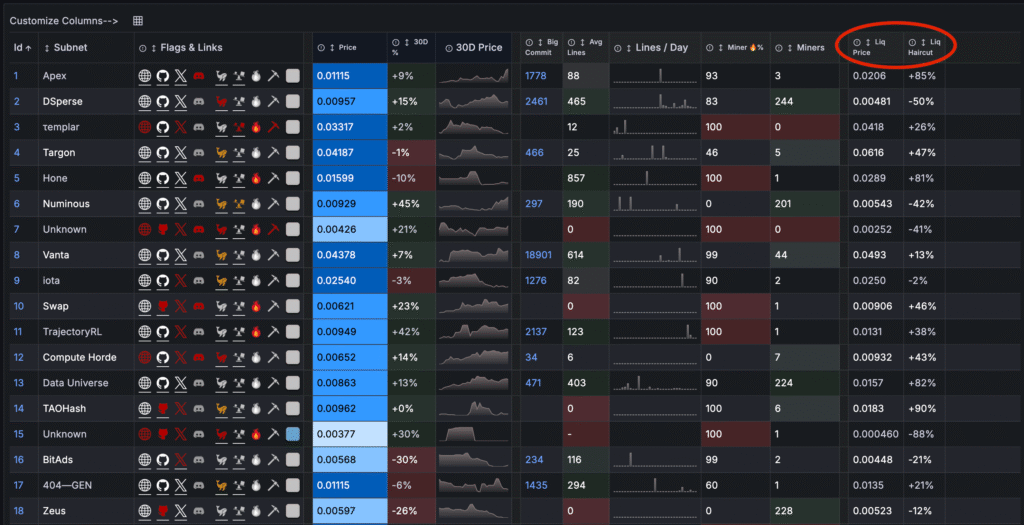Open the red Discord icon for Hone
This screenshot has width=1024, height=525.
(198, 178)
